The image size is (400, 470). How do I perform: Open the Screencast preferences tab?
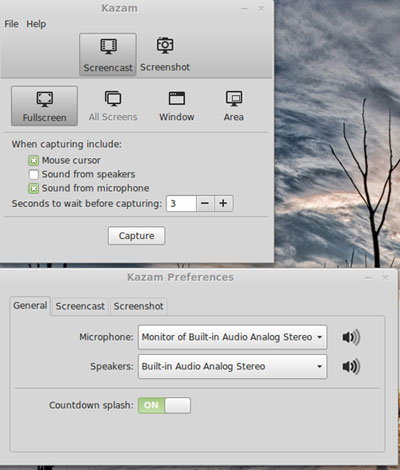click(80, 306)
